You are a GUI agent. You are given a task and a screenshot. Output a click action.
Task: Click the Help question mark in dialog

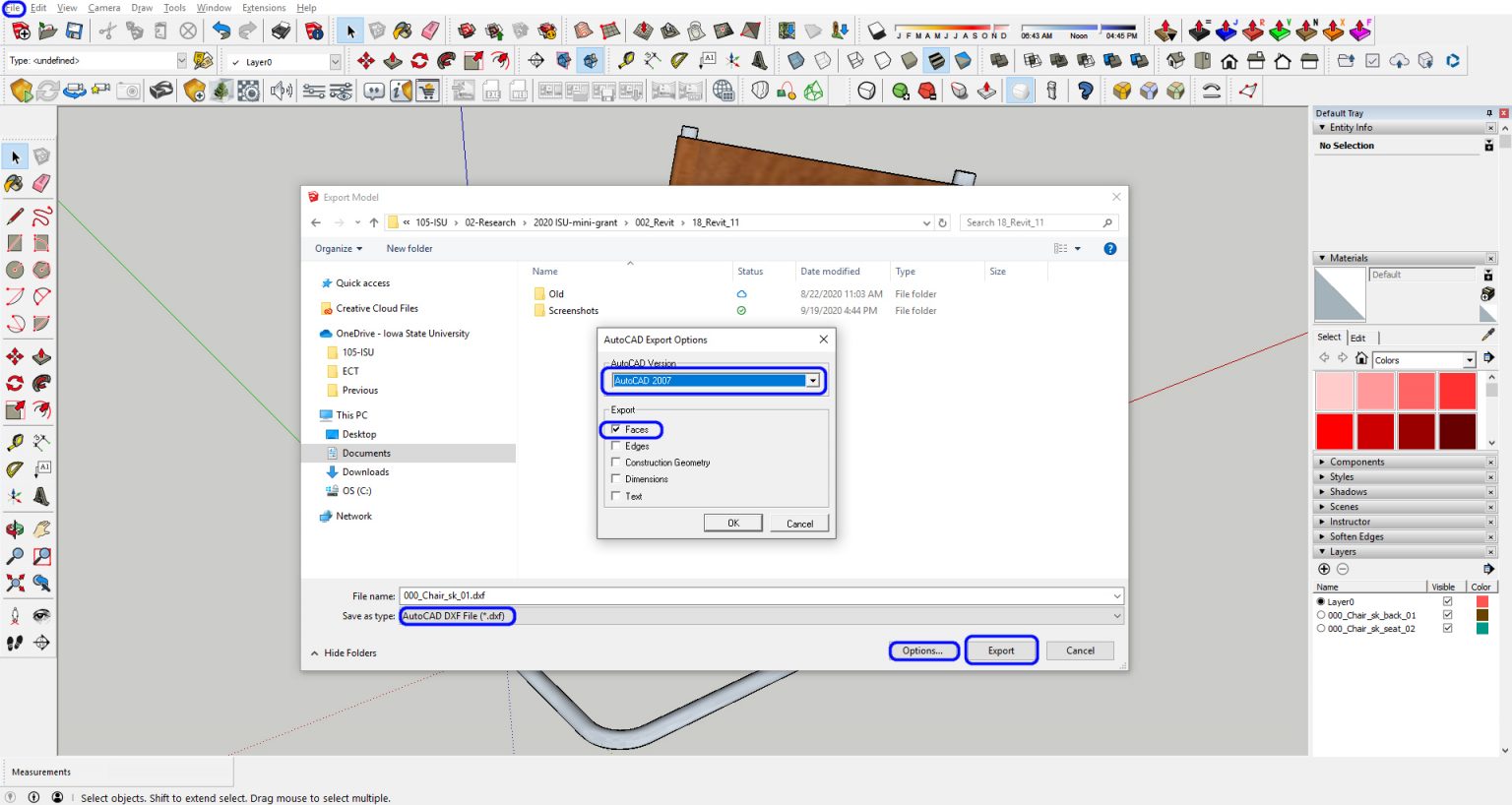[x=1110, y=249]
